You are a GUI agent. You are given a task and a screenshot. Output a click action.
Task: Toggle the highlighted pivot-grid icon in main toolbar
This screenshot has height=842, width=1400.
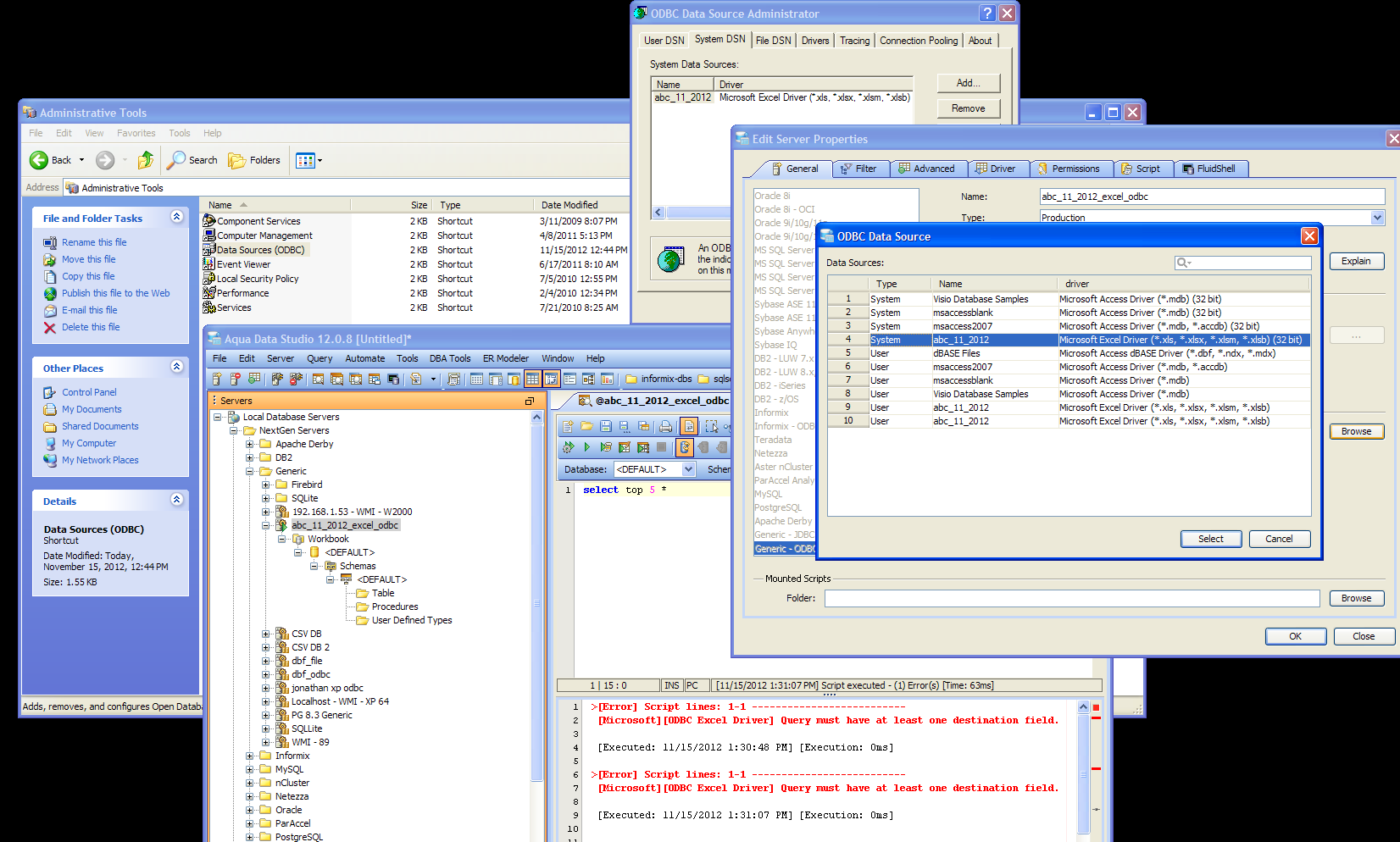pyautogui.click(x=551, y=379)
